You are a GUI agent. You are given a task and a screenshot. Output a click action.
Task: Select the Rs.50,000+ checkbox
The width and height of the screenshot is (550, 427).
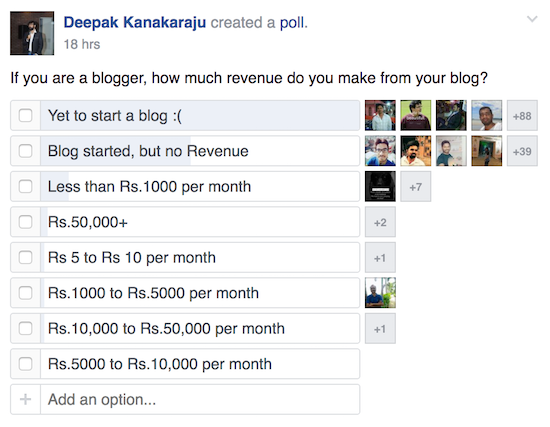[x=26, y=222]
